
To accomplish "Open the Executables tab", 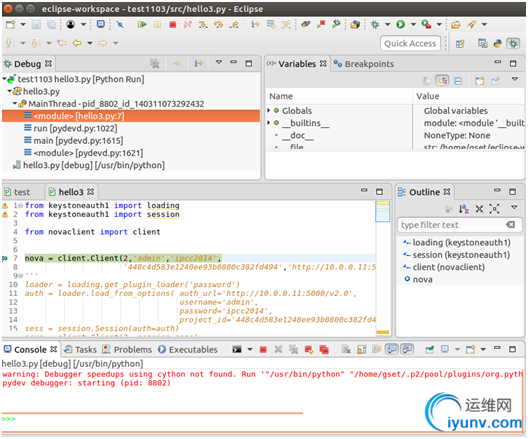I will pyautogui.click(x=188, y=350).
